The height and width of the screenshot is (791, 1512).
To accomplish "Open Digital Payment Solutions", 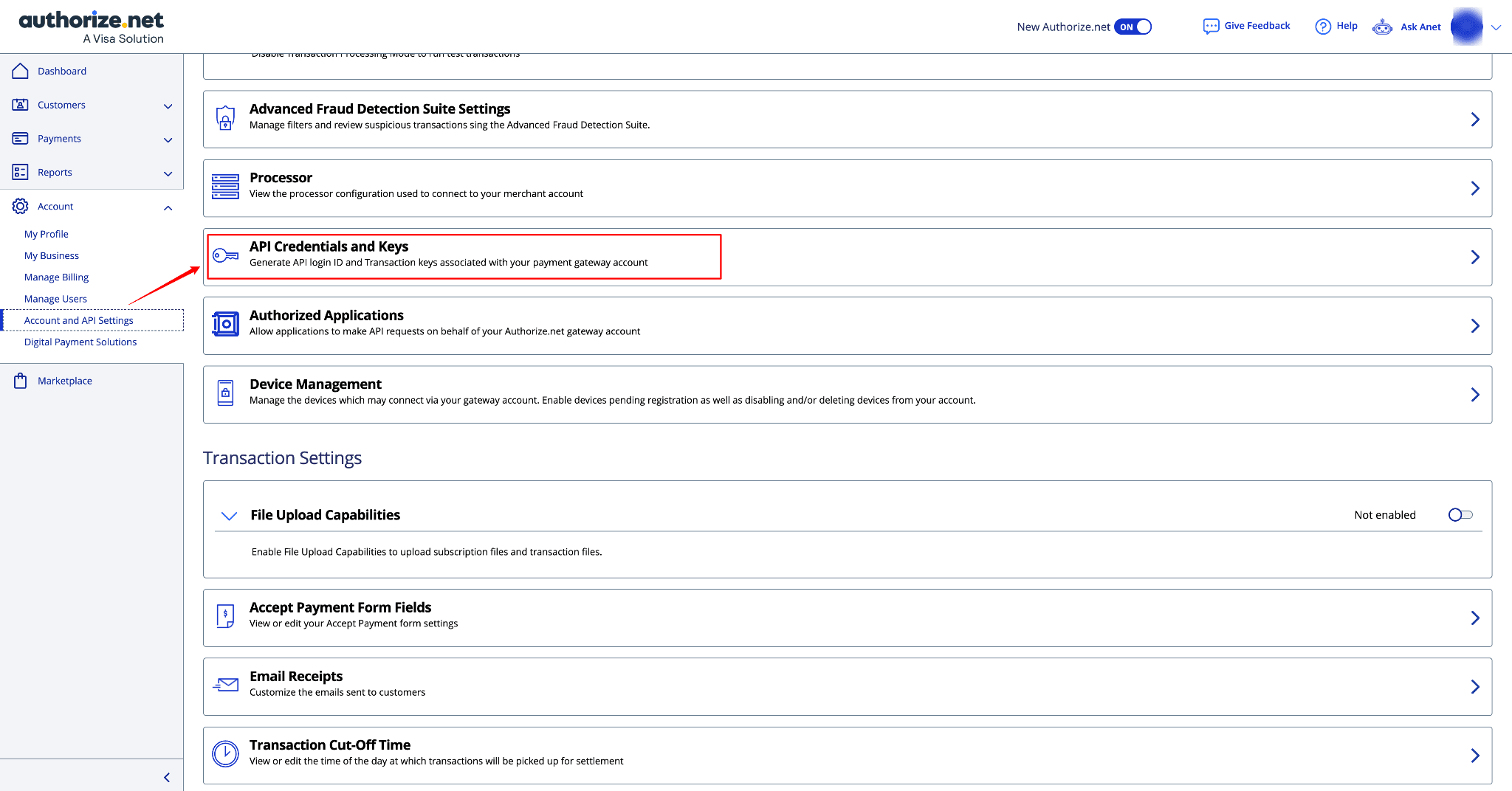I will [80, 342].
